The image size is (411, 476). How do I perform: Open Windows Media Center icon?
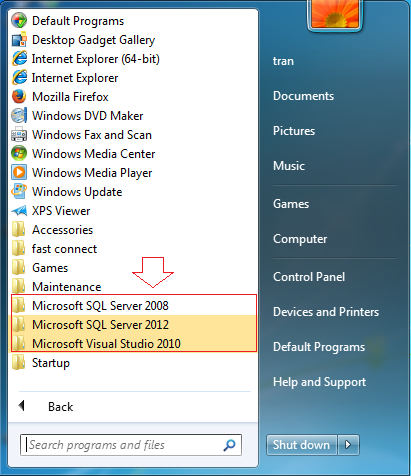pyautogui.click(x=19, y=154)
